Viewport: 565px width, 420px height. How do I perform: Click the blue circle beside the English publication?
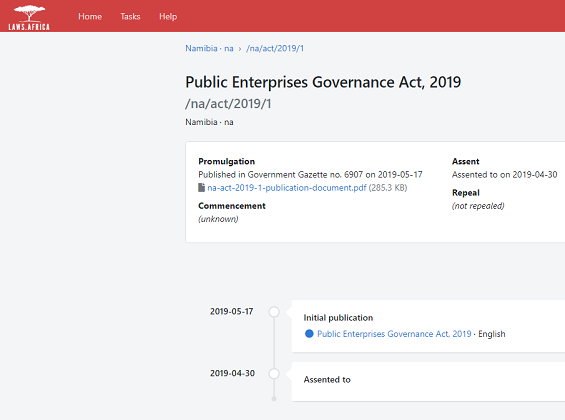[x=309, y=334]
